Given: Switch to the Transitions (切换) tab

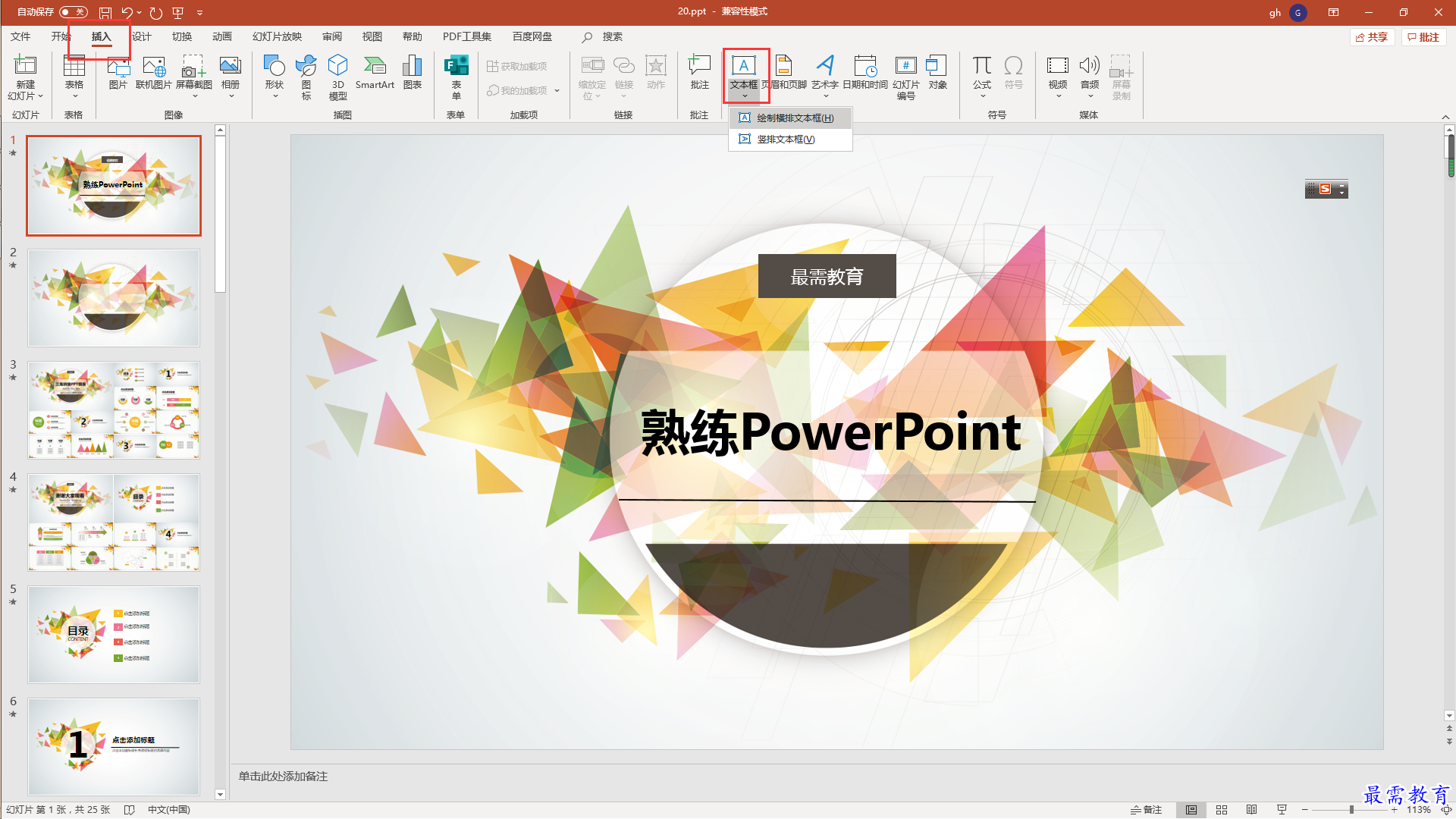Looking at the screenshot, I should tap(182, 36).
